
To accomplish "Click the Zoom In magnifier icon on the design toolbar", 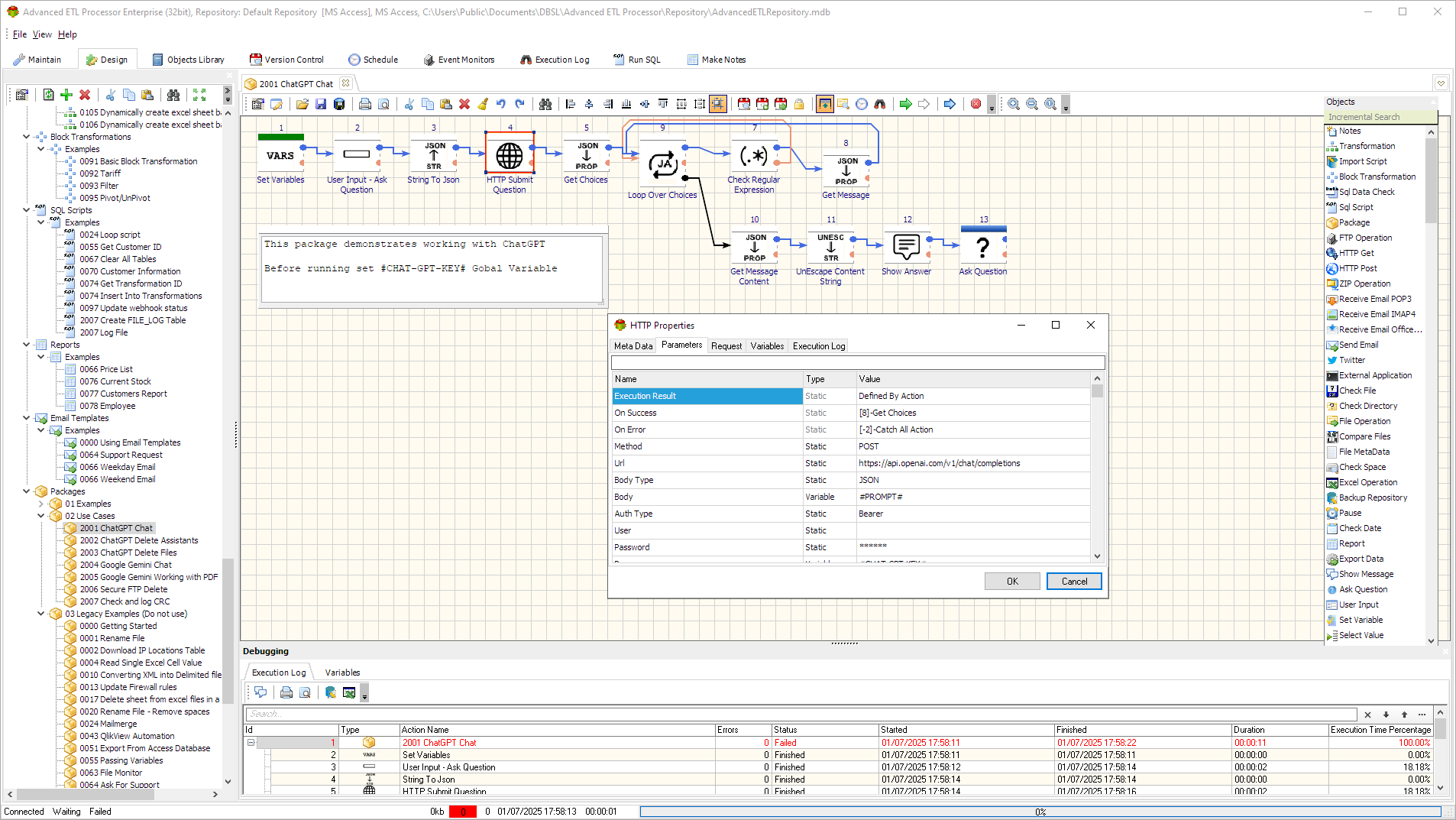I will (x=1014, y=104).
